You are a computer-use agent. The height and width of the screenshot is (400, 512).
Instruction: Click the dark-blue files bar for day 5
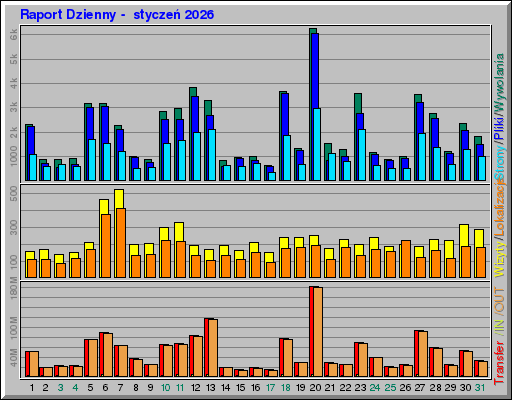pos(90,123)
